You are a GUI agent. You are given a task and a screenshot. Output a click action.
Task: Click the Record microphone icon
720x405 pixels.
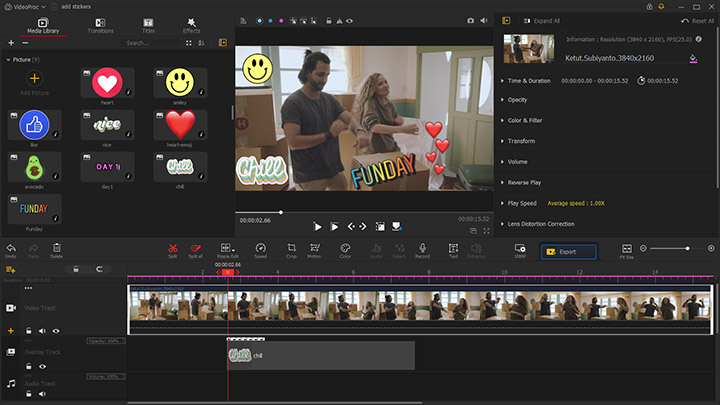(422, 247)
